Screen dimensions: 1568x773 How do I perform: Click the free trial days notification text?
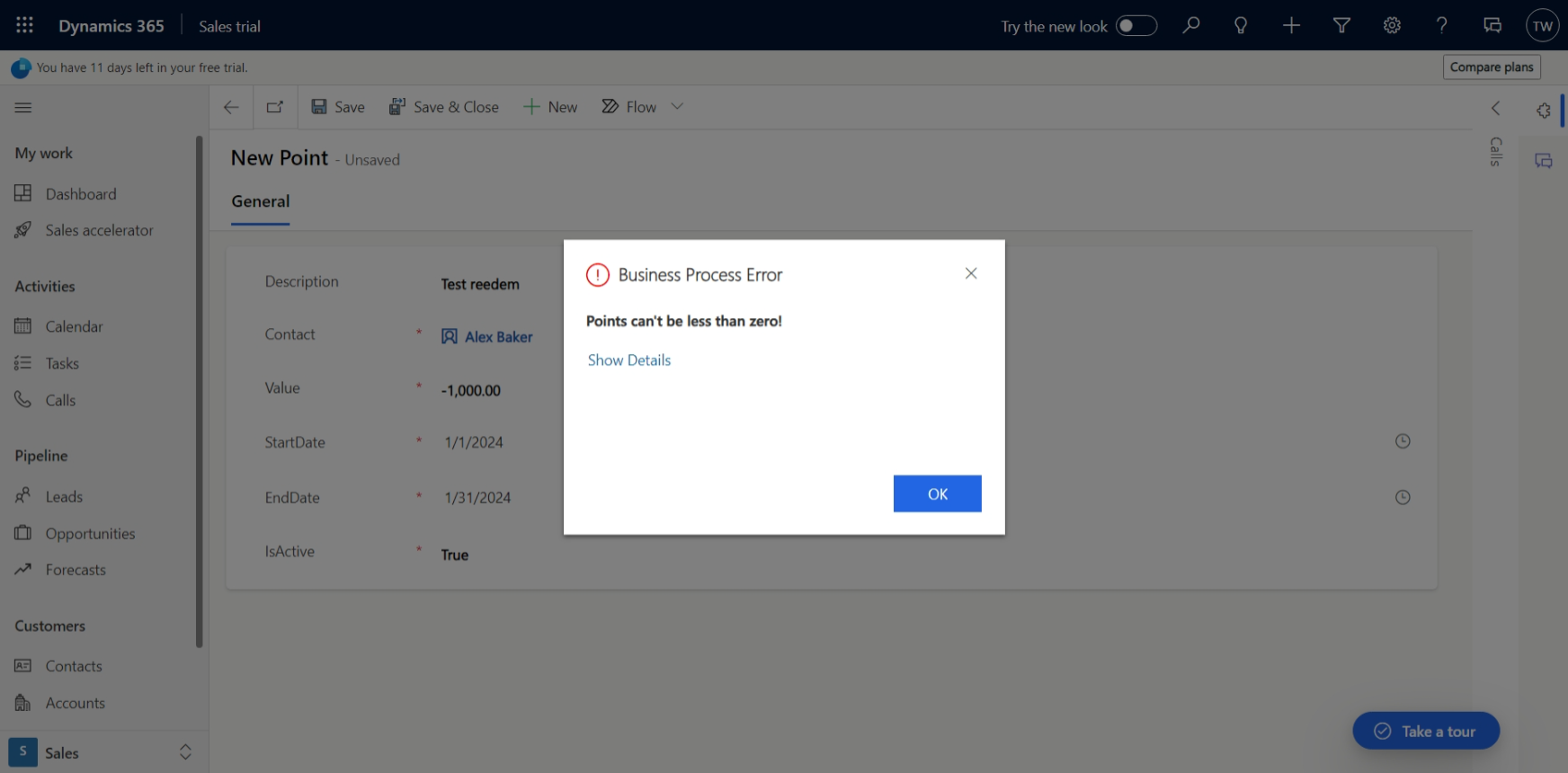coord(142,67)
